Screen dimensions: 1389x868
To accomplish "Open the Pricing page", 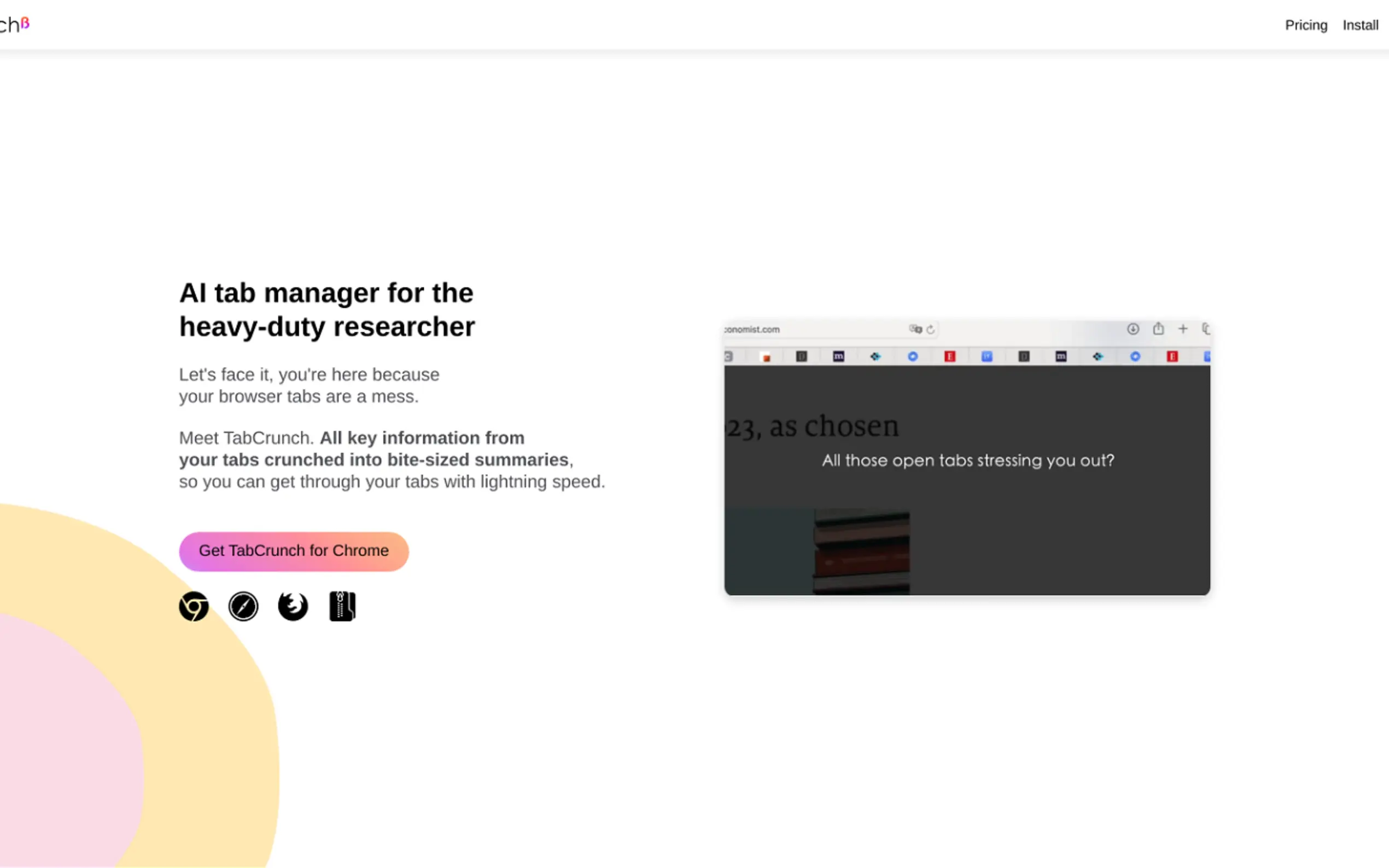I will coord(1306,25).
